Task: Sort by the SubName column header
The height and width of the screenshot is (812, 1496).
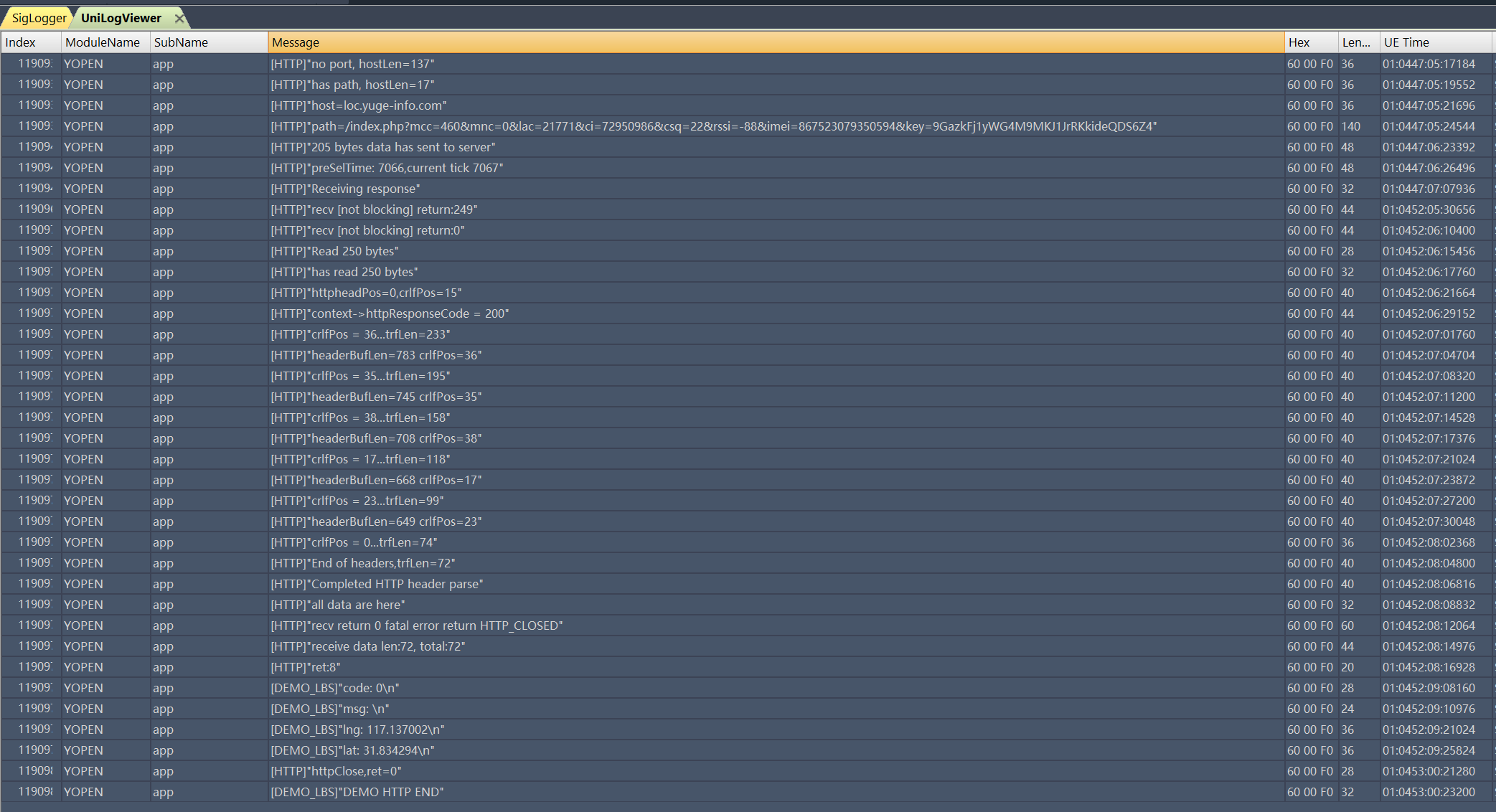Action: tap(209, 42)
